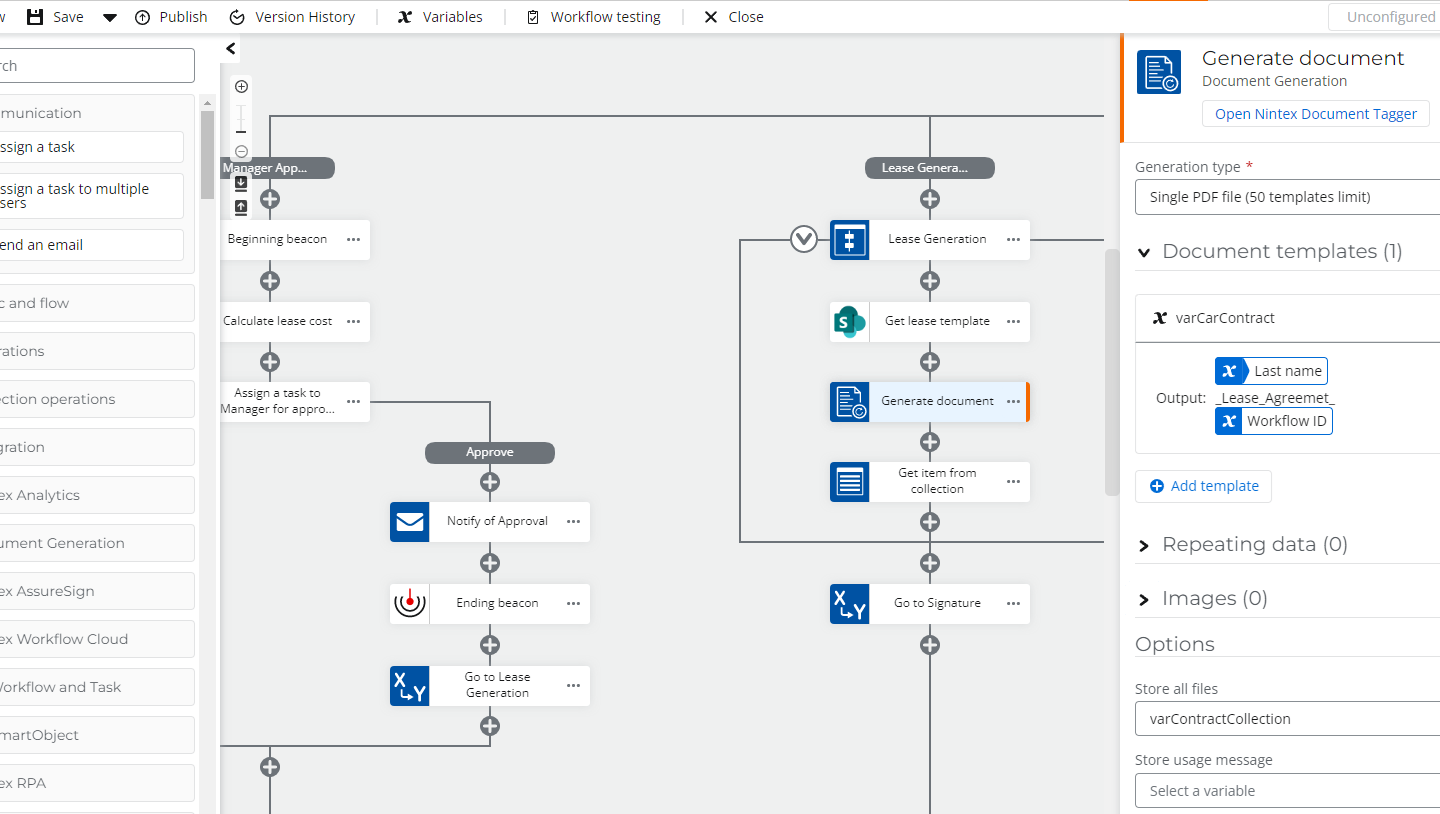Expand the Logic and flow category
The image size is (1440, 814).
(x=97, y=303)
